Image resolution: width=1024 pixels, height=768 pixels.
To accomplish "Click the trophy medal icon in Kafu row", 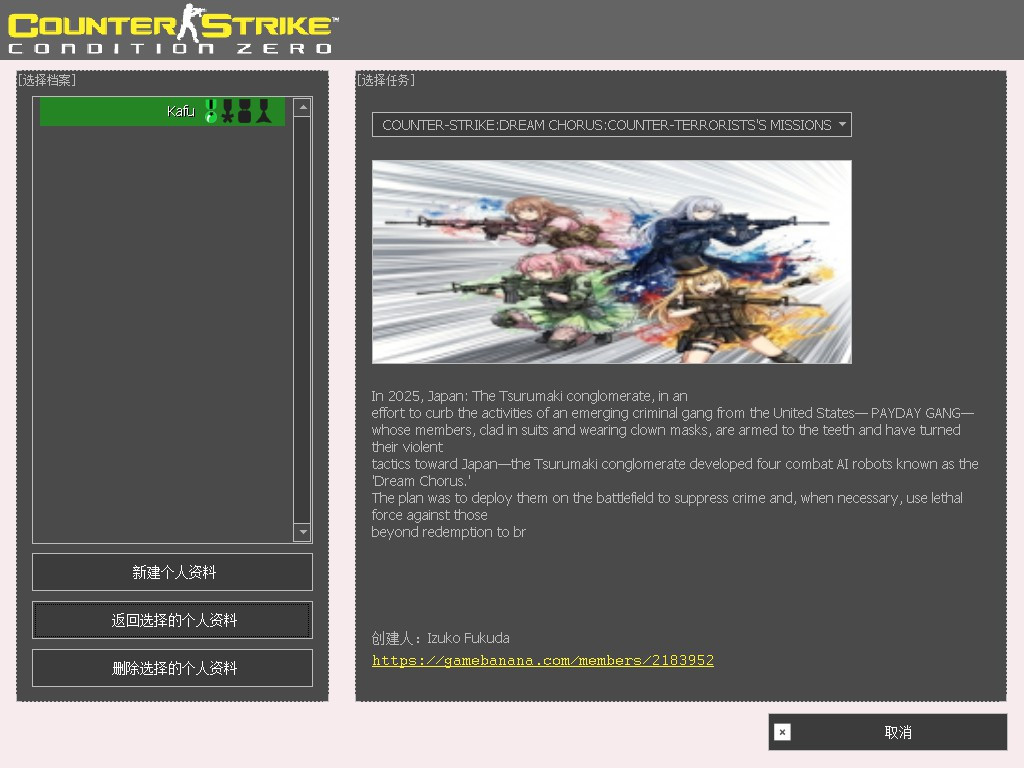I will click(x=263, y=111).
